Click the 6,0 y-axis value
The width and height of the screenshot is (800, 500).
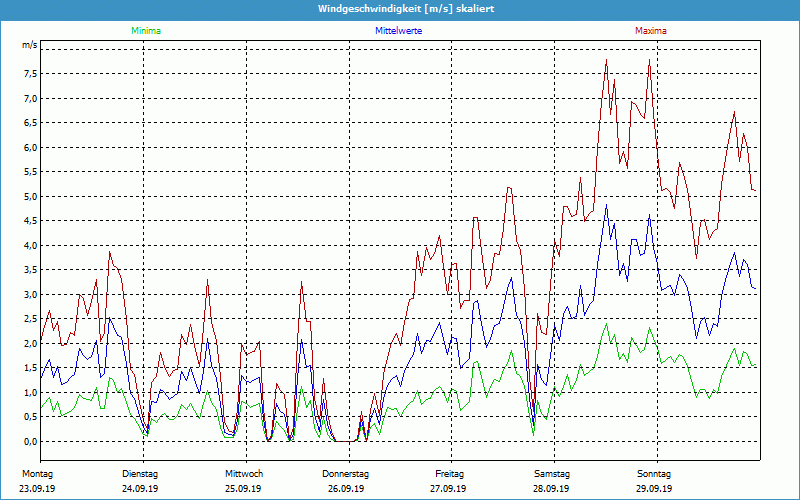(31, 147)
